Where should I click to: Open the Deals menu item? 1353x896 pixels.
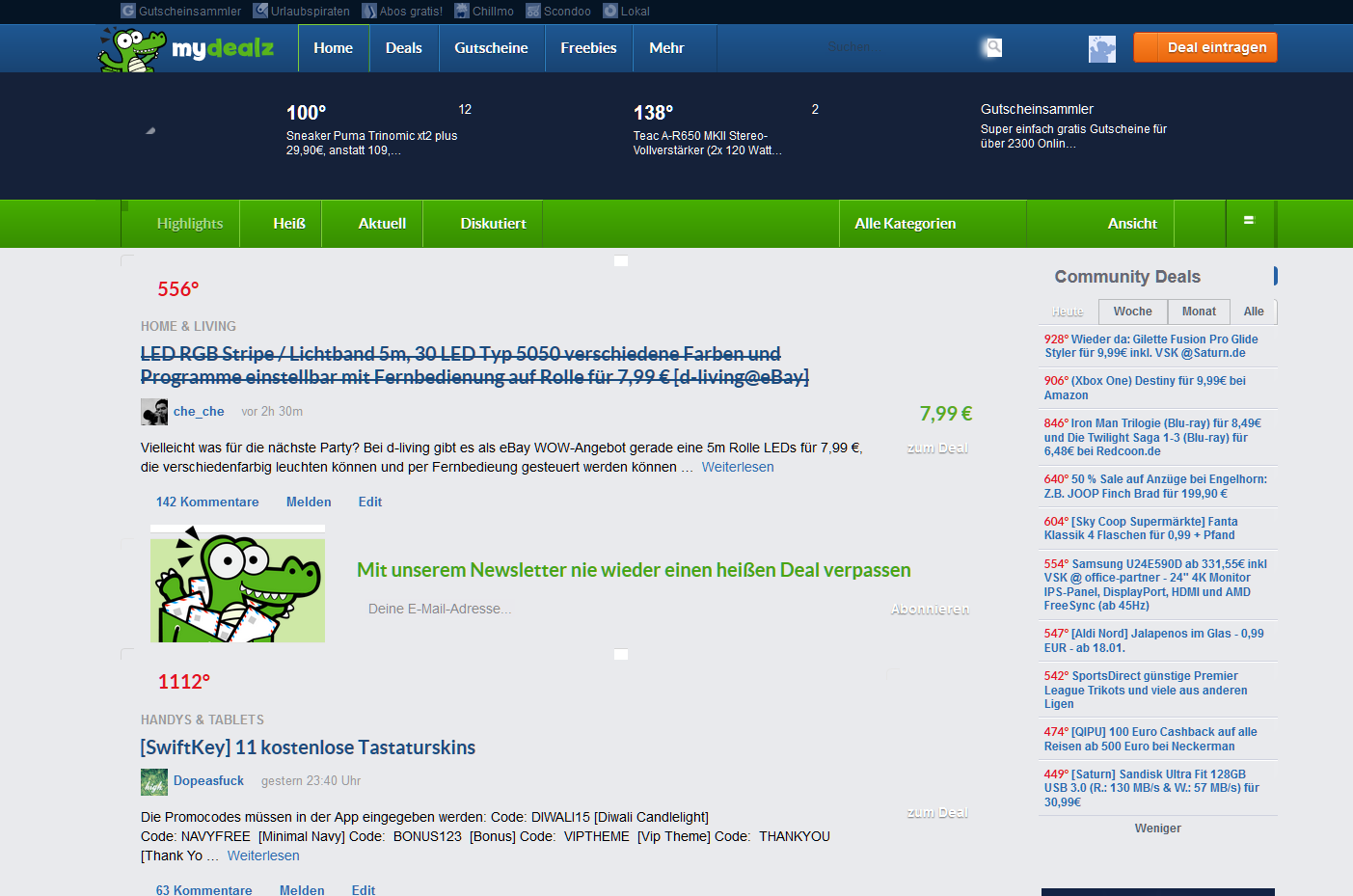coord(404,48)
